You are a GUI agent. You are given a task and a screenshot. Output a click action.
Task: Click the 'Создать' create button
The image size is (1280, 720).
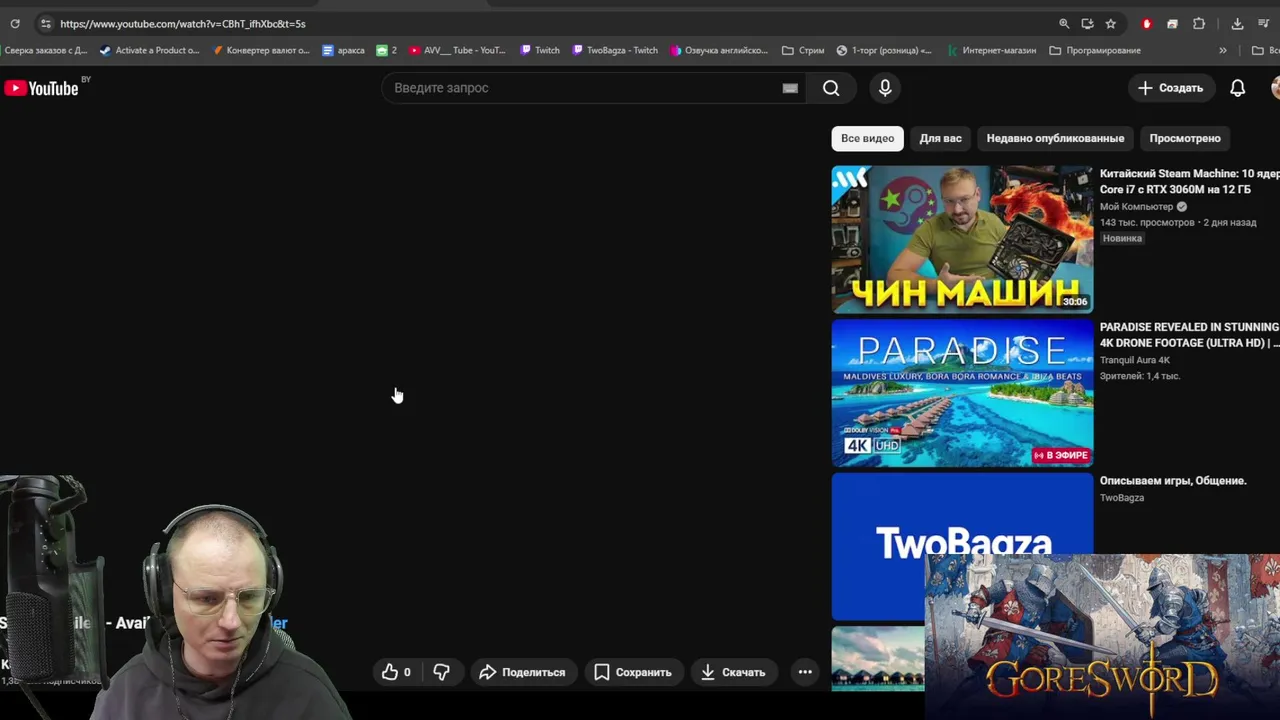(1170, 88)
